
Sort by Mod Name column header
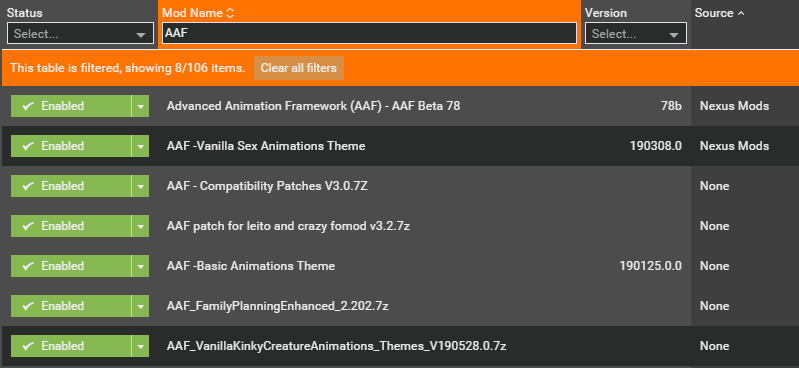tap(198, 13)
